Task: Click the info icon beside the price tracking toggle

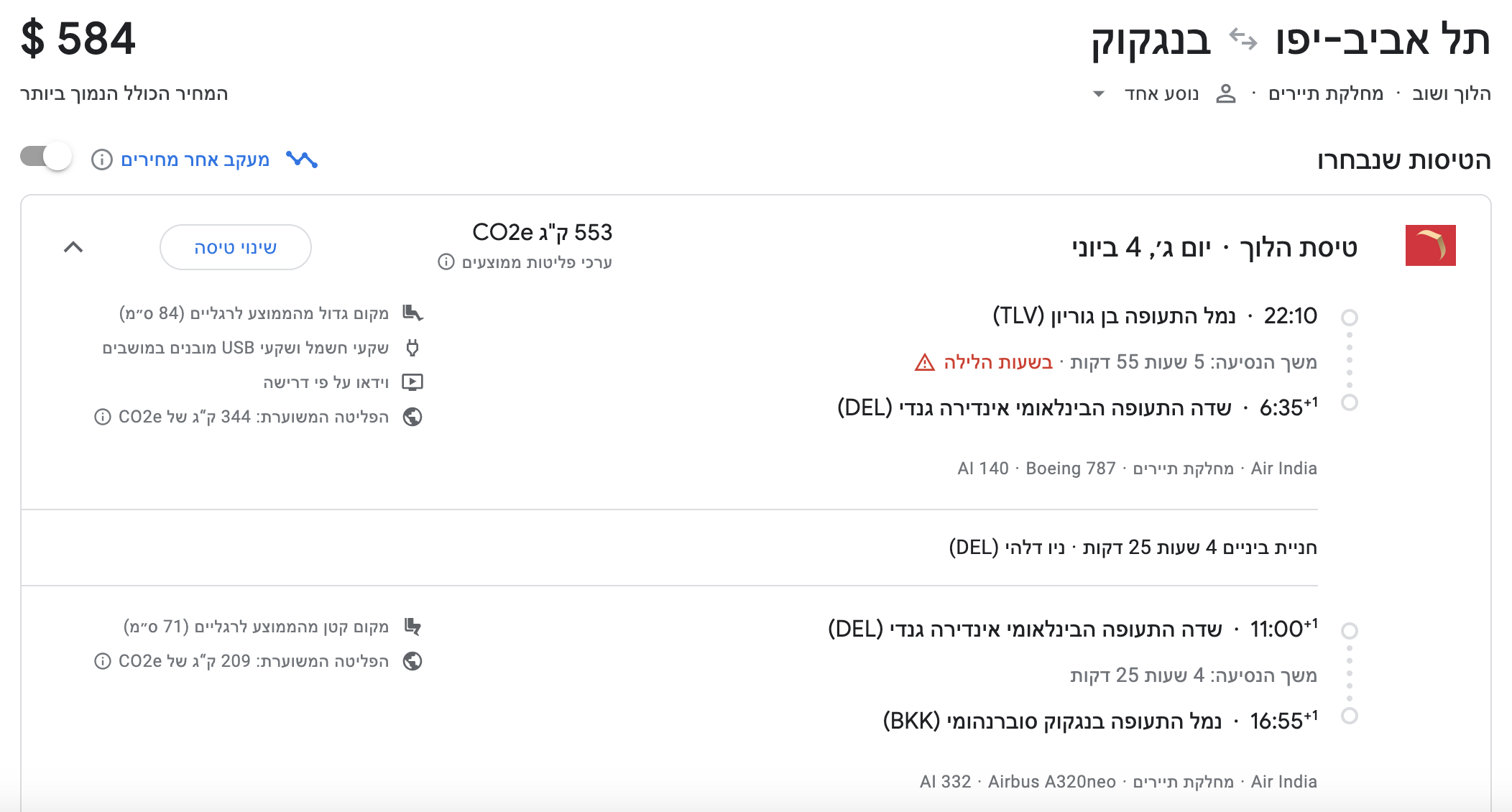Action: (103, 160)
